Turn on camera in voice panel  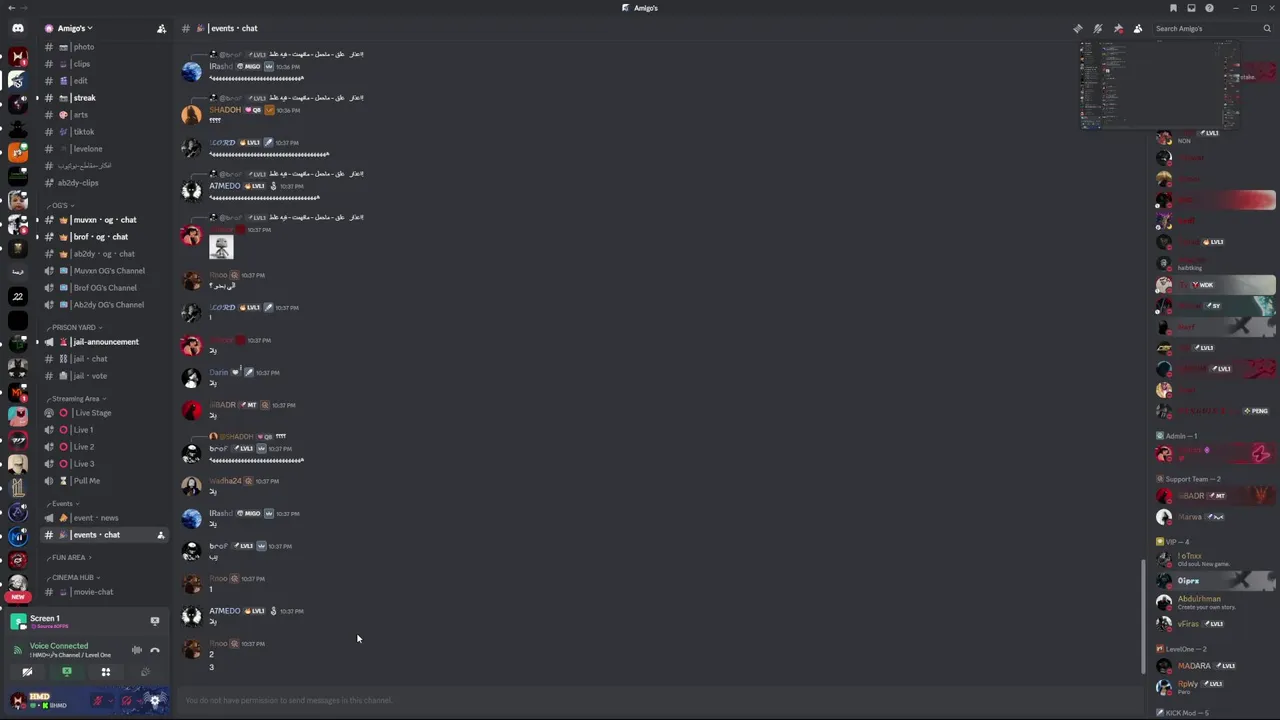pos(27,672)
